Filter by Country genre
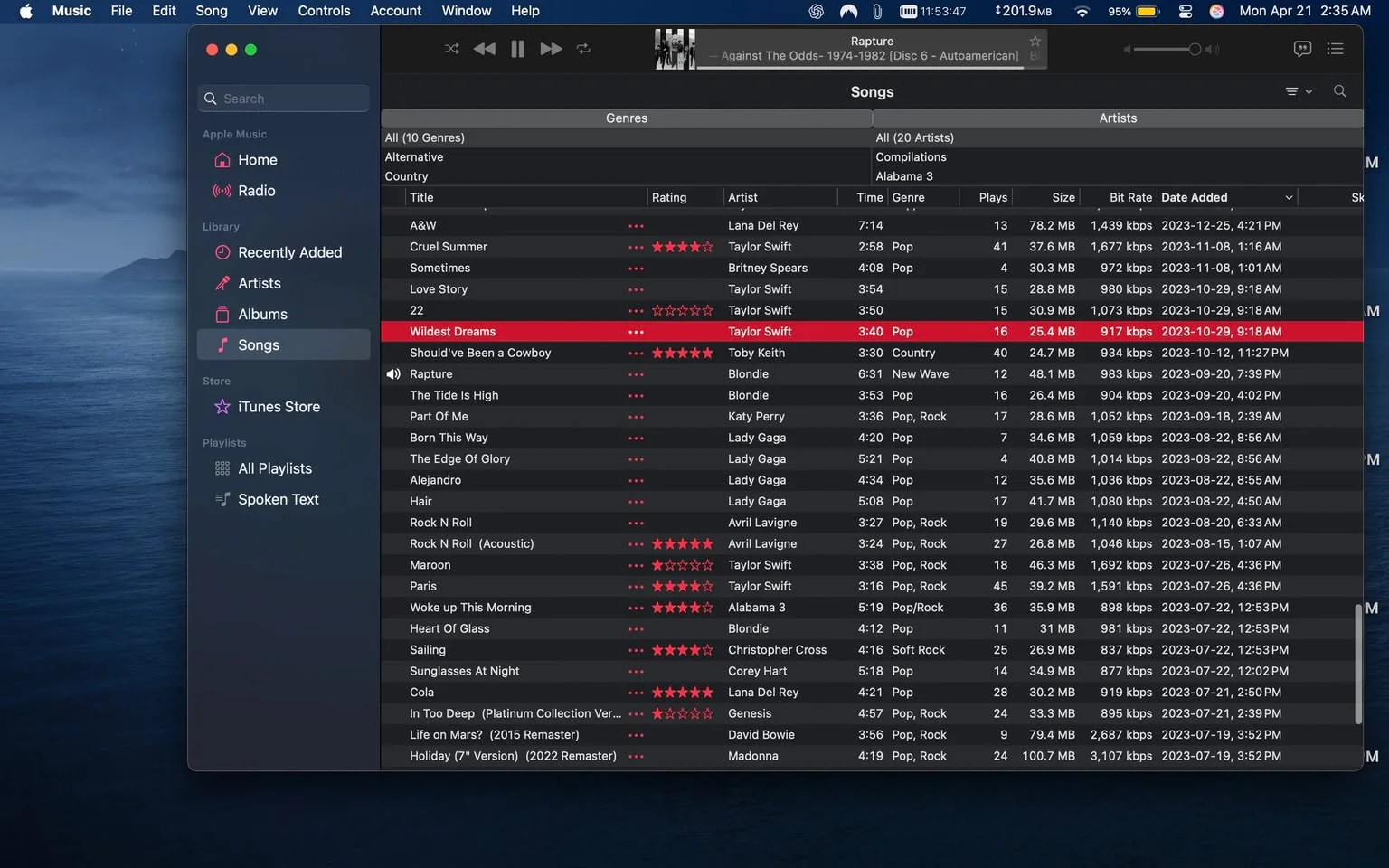Screen dimensions: 1389x868 (626, 176)
